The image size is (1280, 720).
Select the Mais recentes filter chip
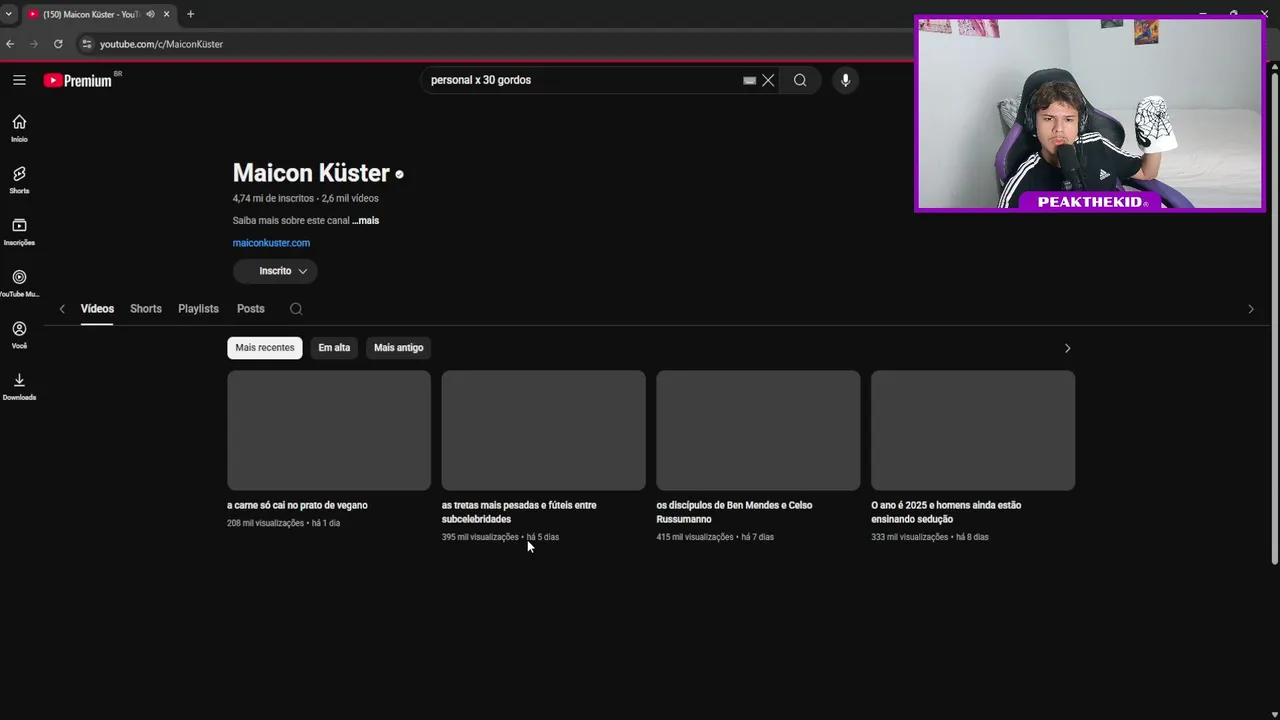coord(265,348)
